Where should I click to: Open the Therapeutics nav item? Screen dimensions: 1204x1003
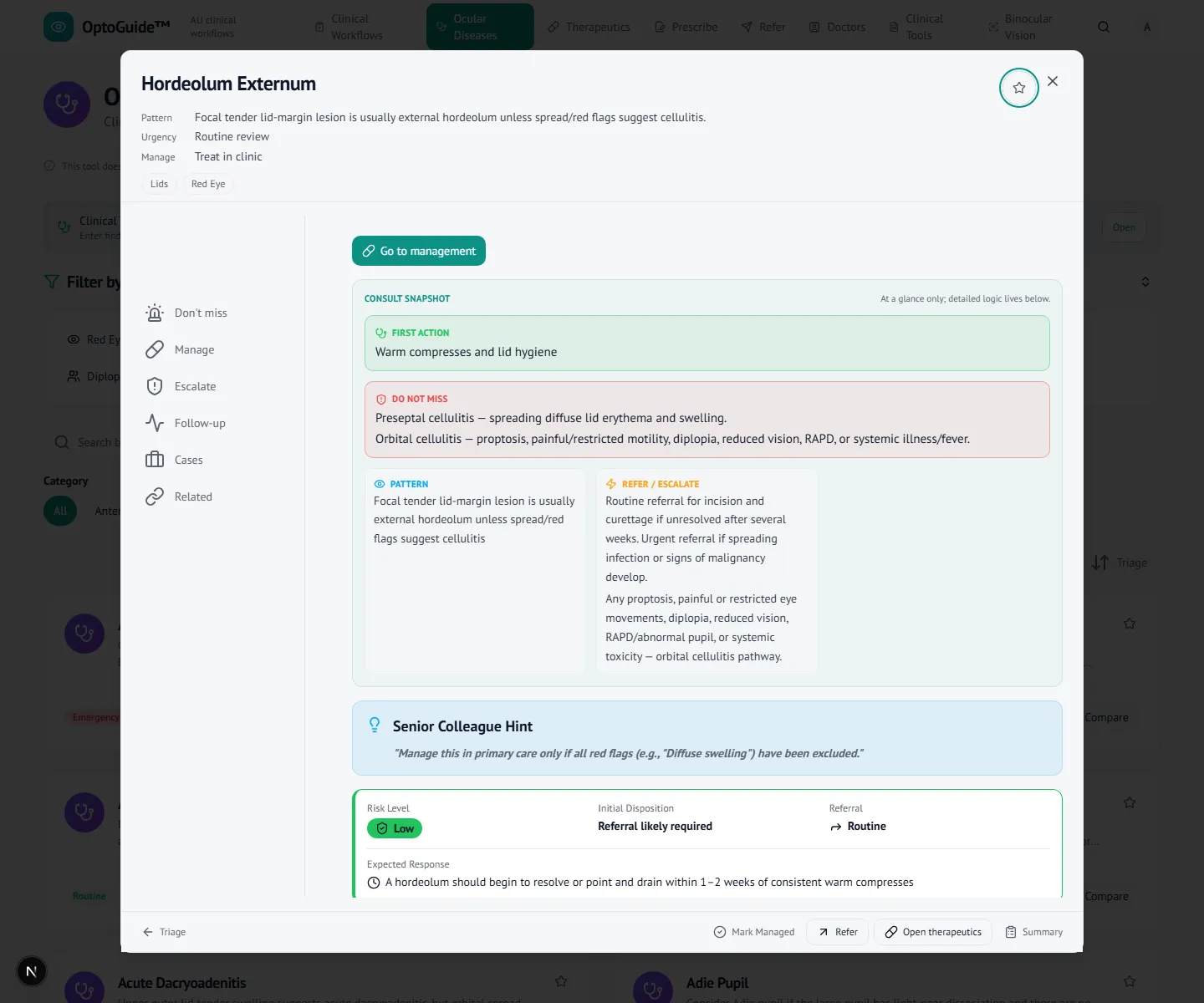(589, 27)
